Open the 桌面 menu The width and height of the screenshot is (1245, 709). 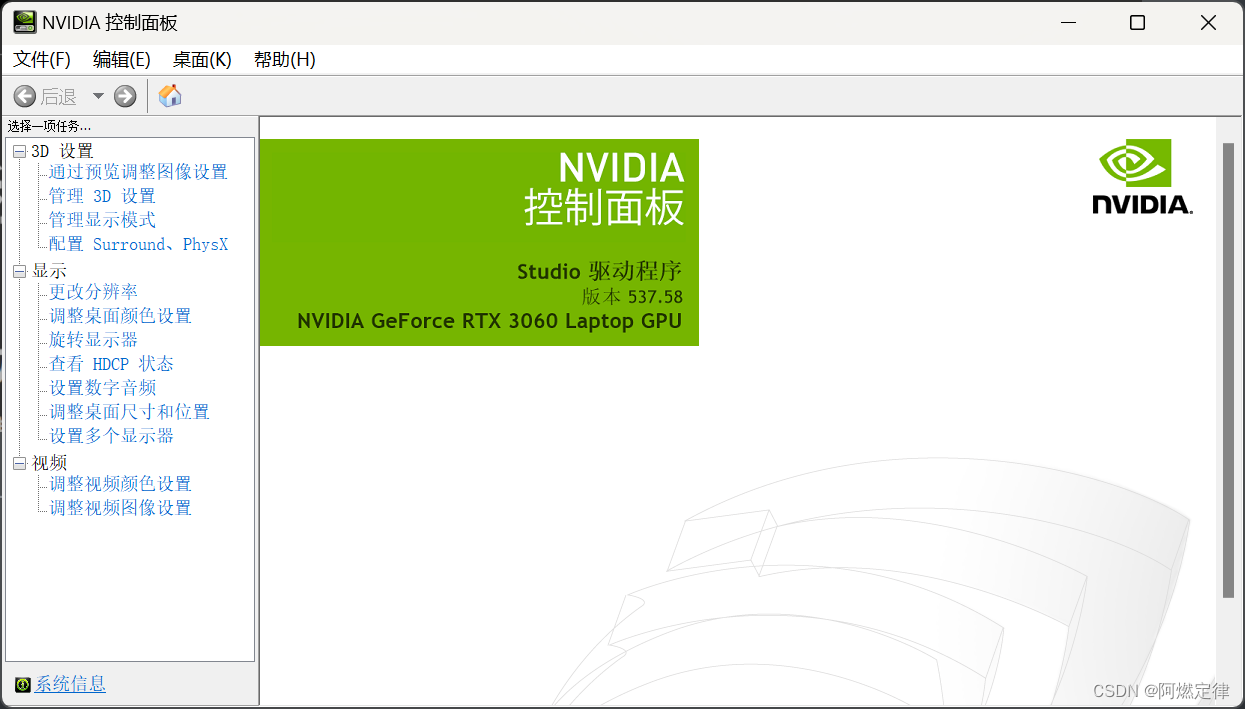click(x=201, y=59)
